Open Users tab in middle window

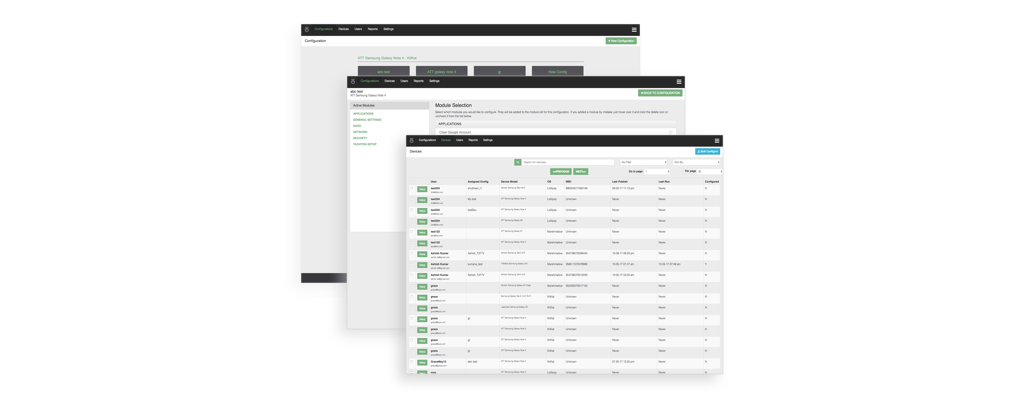point(404,82)
